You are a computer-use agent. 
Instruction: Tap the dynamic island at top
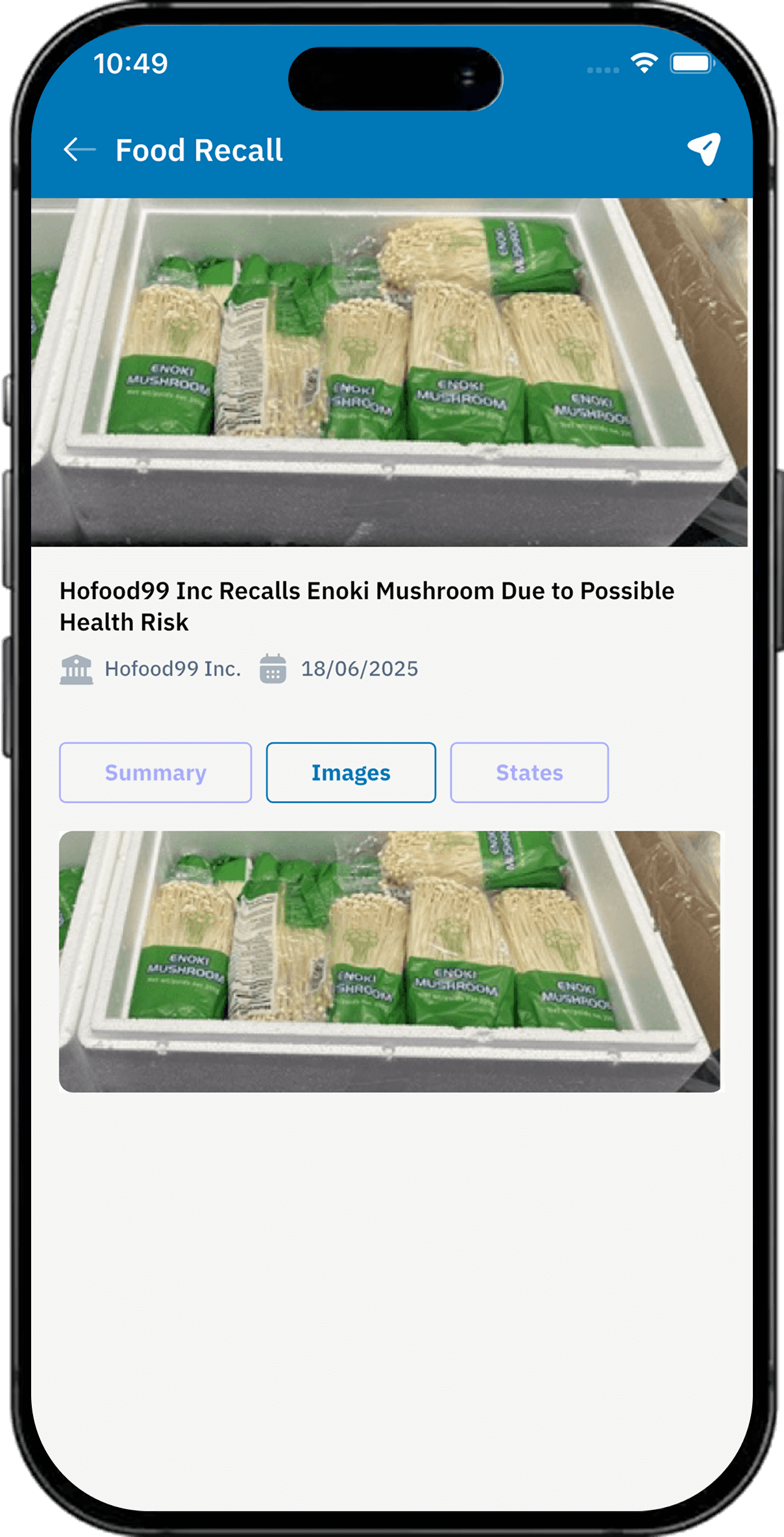395,79
